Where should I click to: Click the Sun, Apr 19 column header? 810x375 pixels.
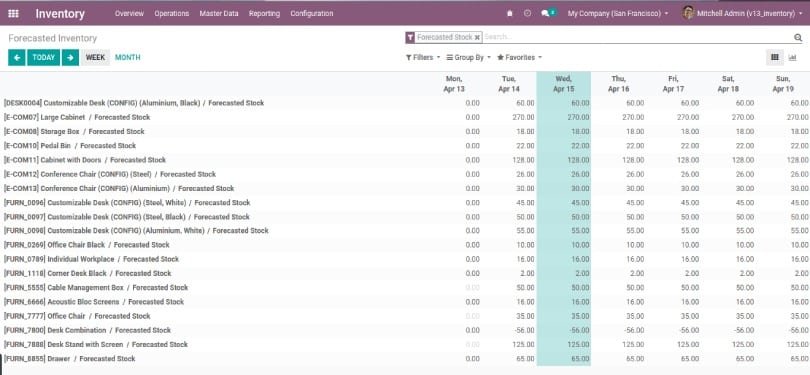[783, 84]
